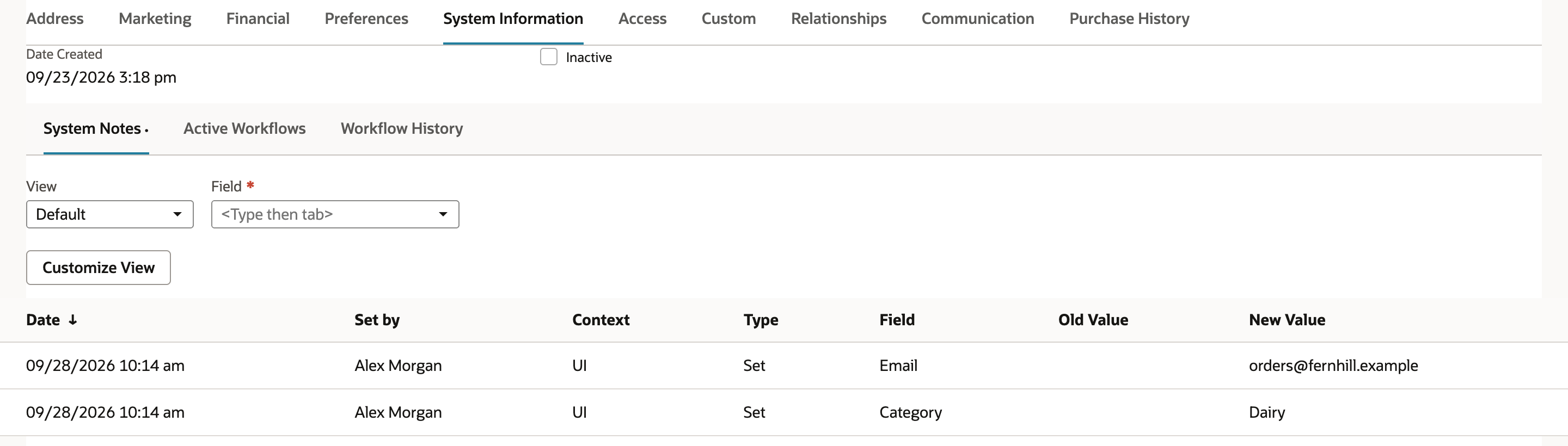Image resolution: width=1568 pixels, height=446 pixels.
Task: Click the date cell in Category row
Action: 105,412
